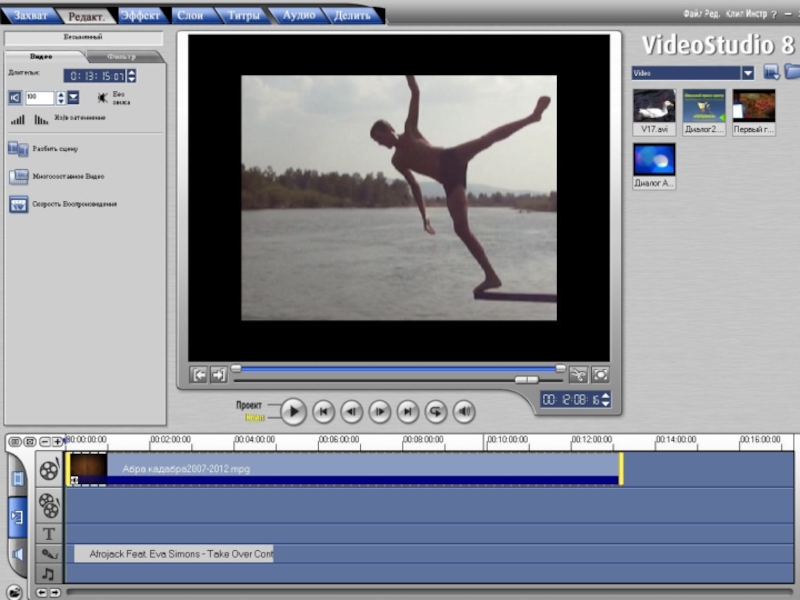This screenshot has height=600, width=800.
Task: Open the Эффект step tab
Action: click(x=140, y=15)
